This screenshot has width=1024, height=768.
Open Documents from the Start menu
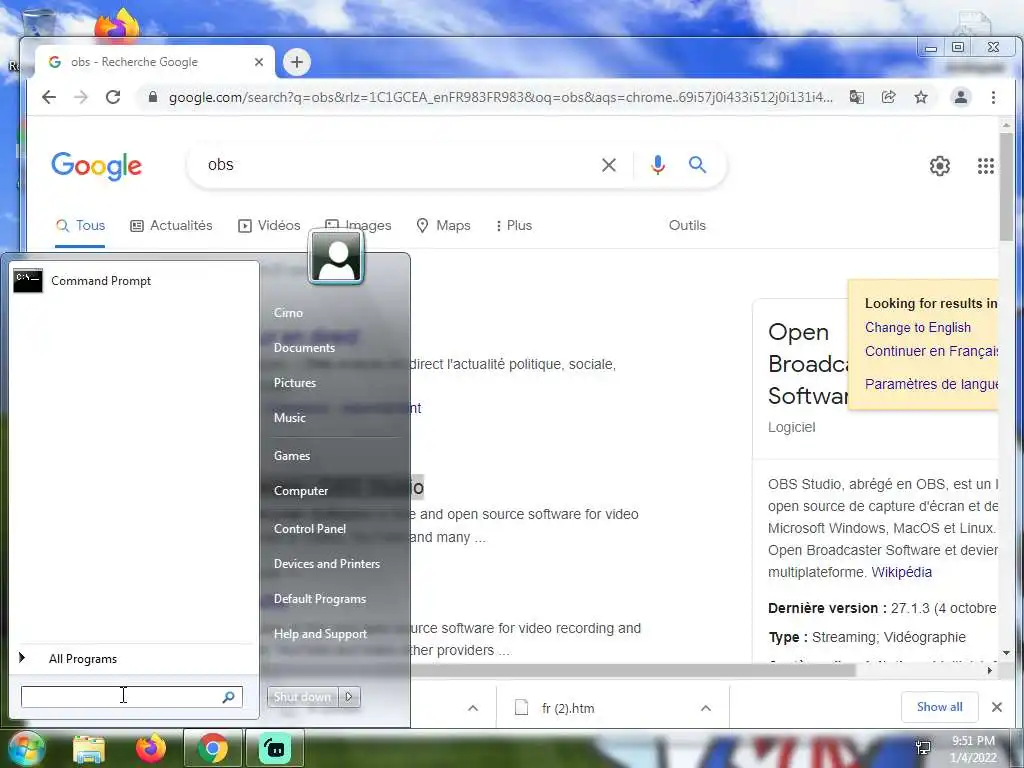pos(304,348)
